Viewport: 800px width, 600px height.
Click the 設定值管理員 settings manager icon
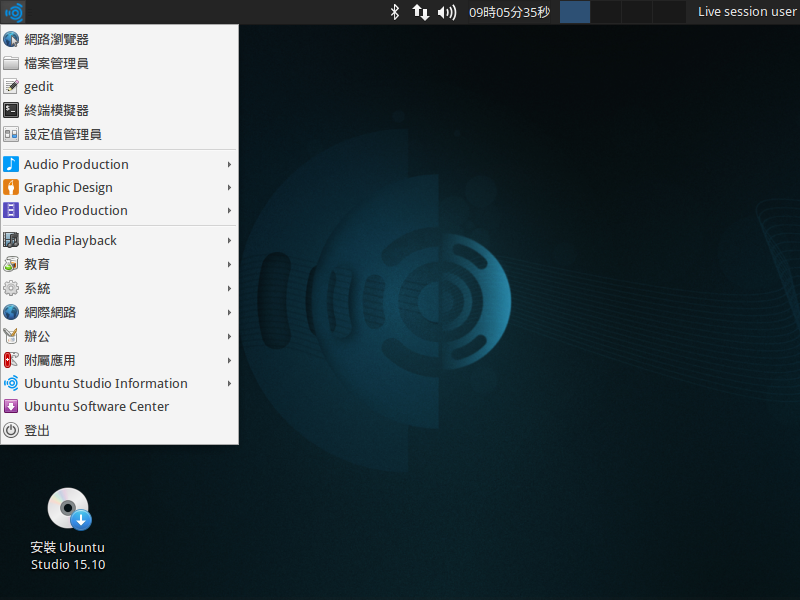11,134
